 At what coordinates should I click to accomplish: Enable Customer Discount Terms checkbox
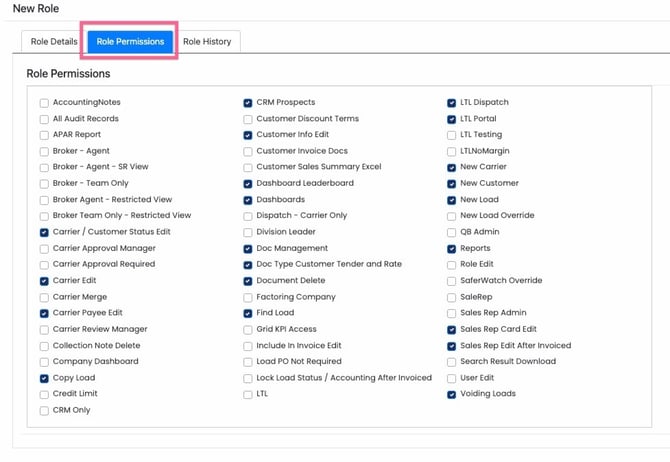pos(248,119)
